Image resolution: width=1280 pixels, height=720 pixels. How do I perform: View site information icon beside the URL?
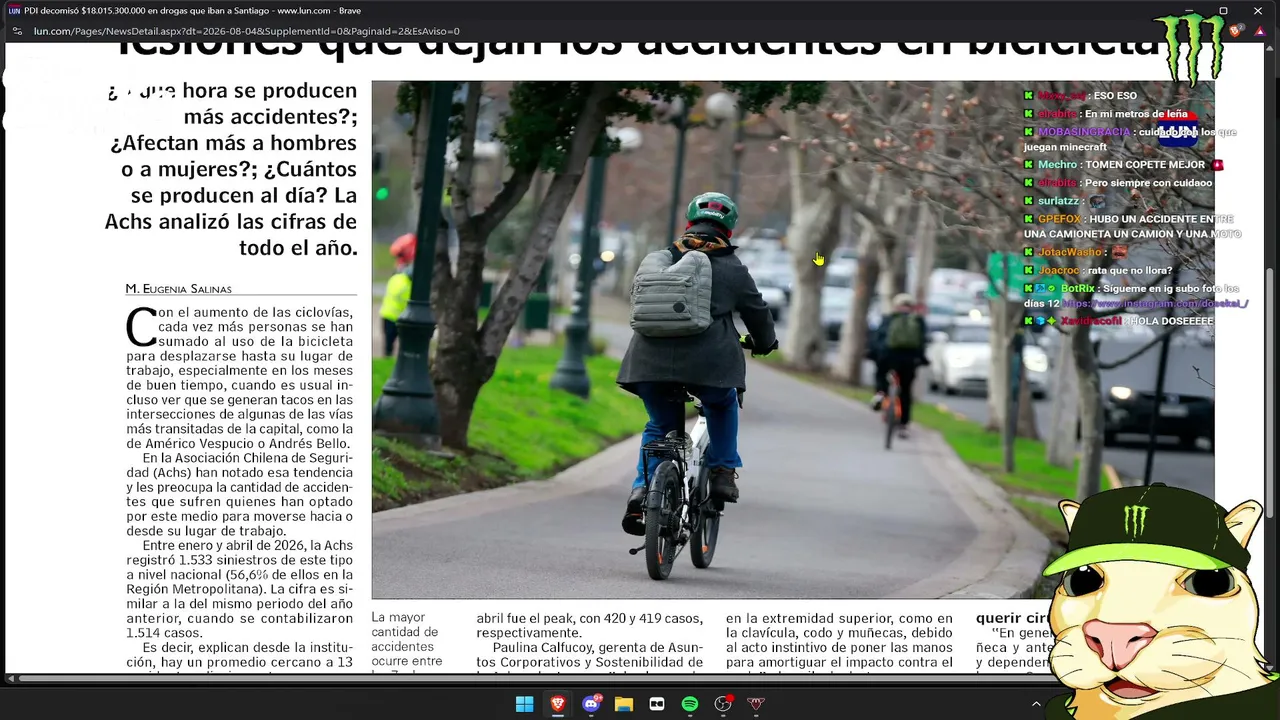[16, 31]
